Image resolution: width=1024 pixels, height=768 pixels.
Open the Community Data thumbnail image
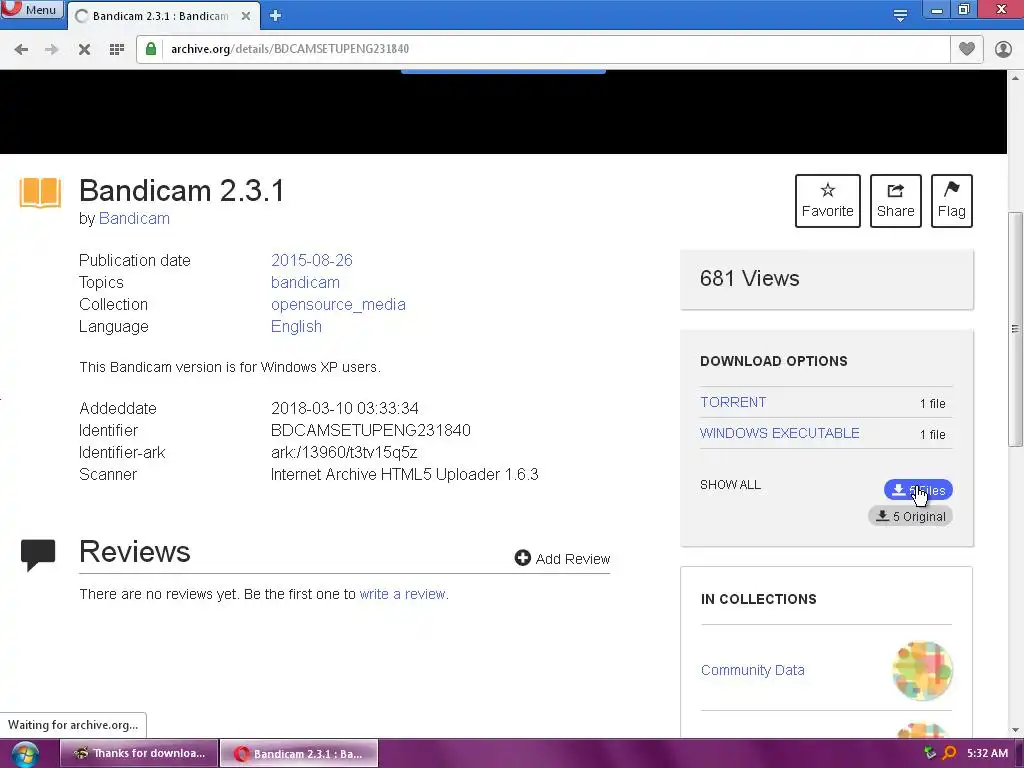pyautogui.click(x=922, y=671)
